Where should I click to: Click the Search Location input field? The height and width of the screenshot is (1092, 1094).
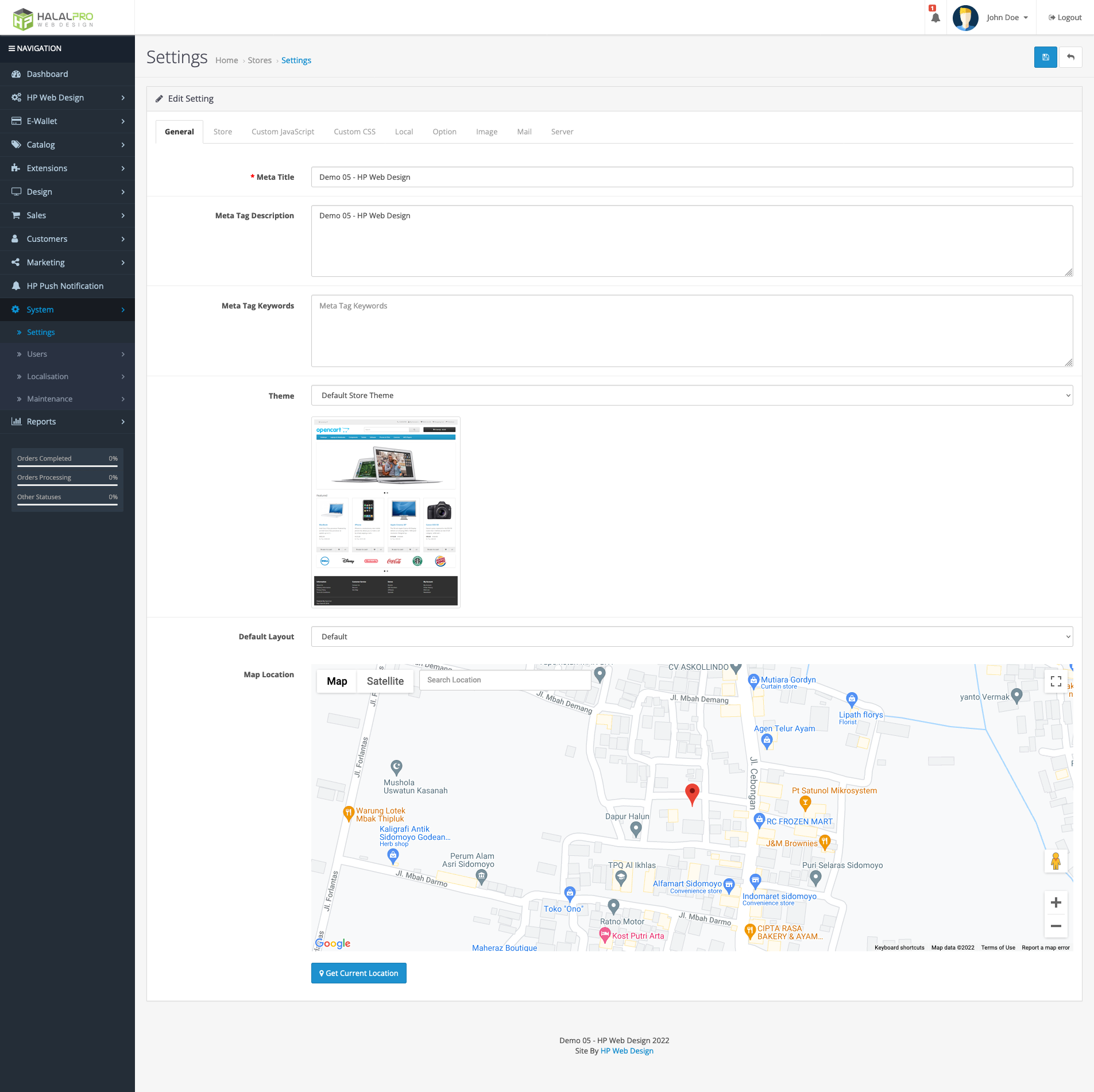[504, 680]
